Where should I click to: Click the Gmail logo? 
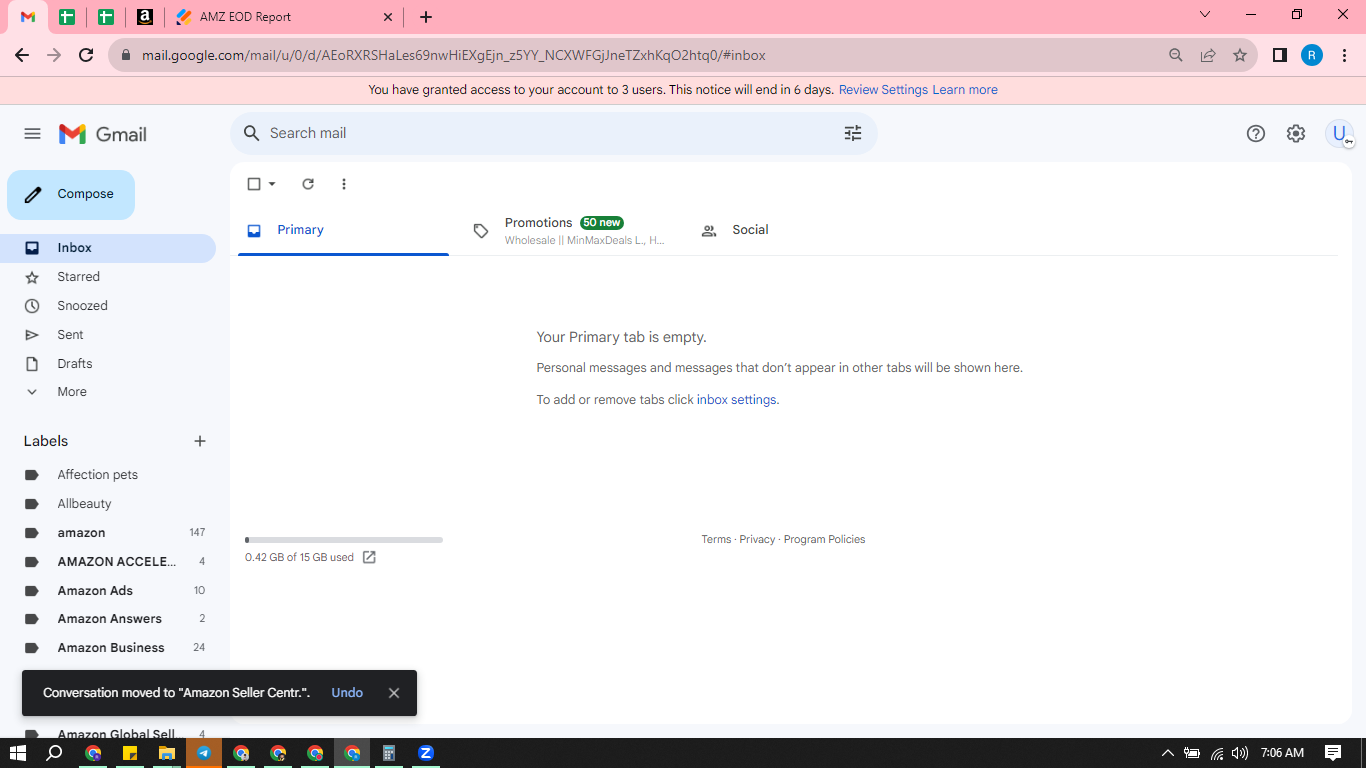click(x=103, y=134)
